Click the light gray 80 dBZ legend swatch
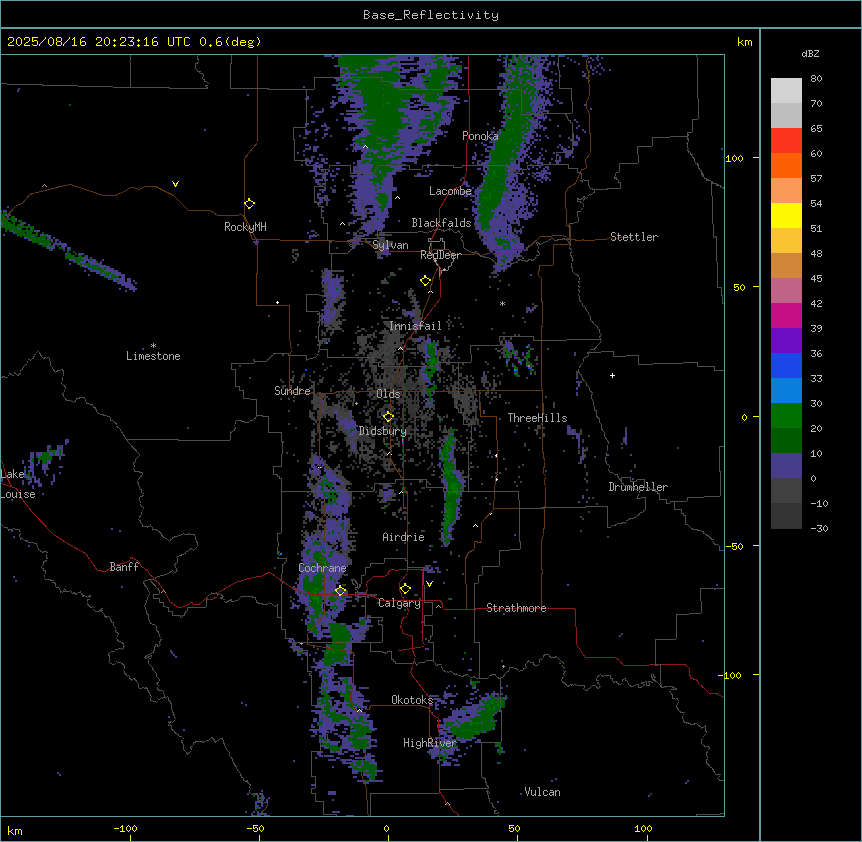The width and height of the screenshot is (862, 842). (786, 91)
